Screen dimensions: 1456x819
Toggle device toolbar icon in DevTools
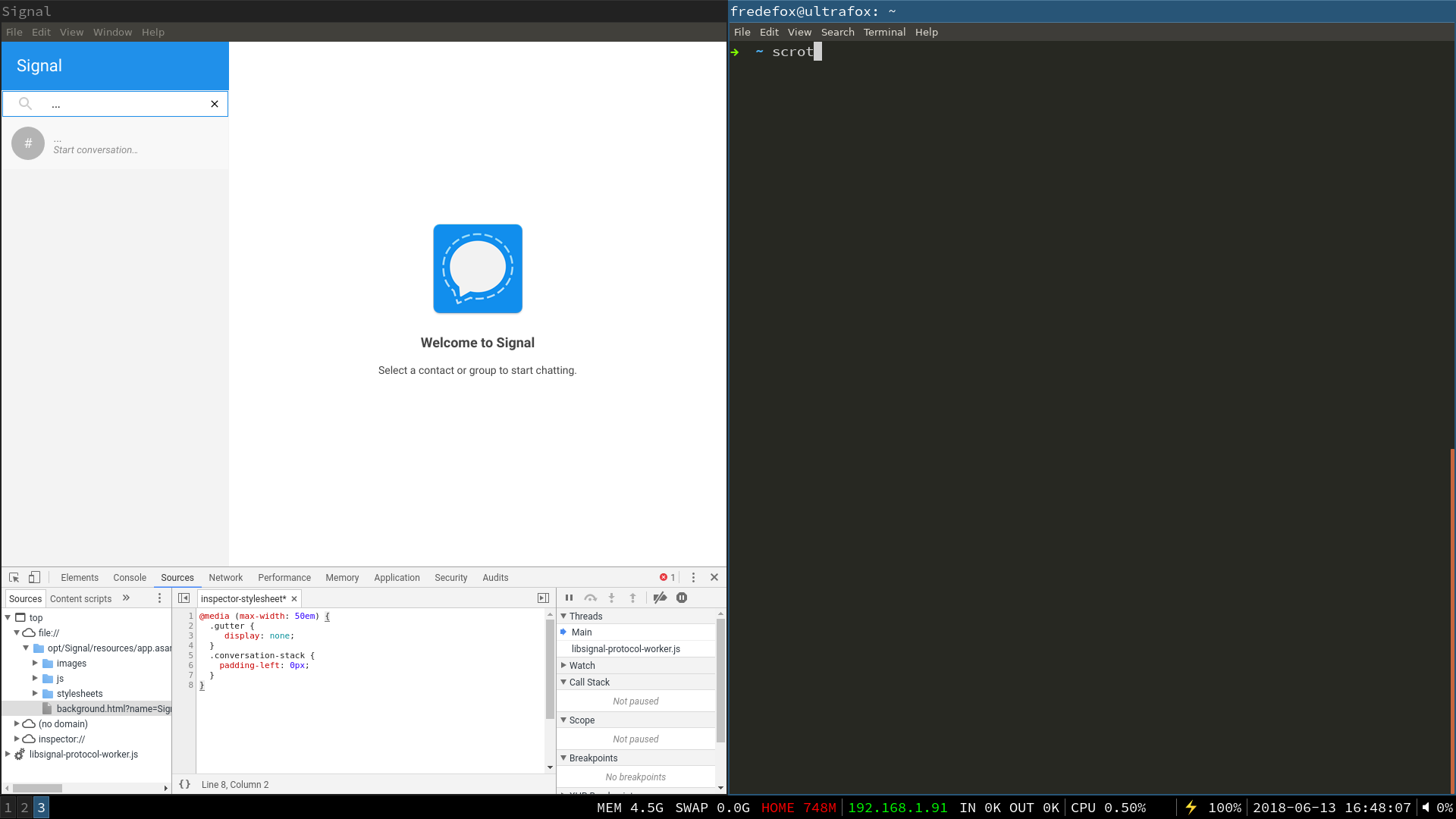[34, 577]
